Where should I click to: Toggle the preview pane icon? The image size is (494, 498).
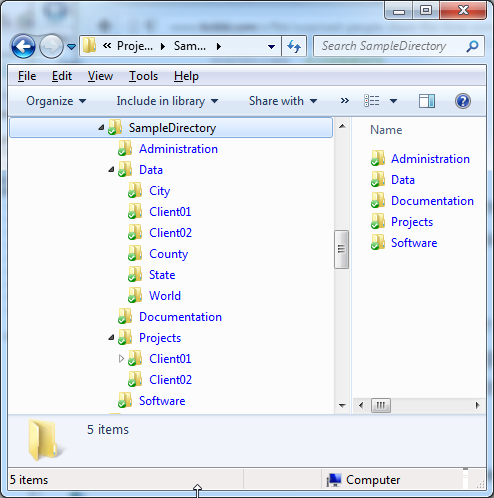point(427,101)
